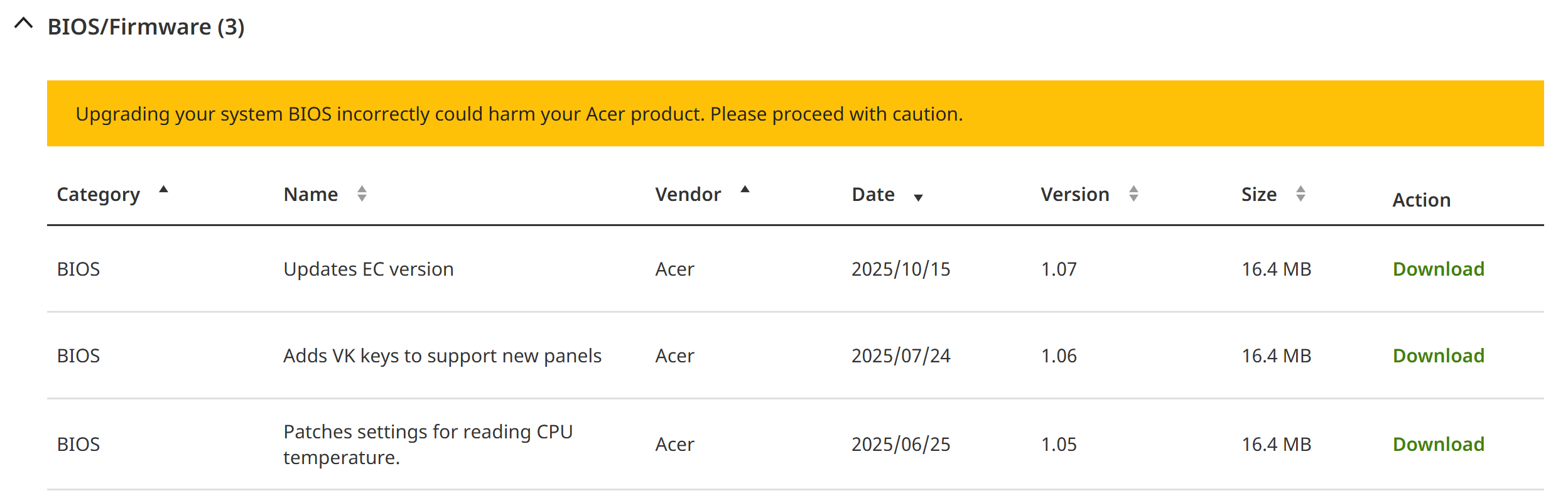Viewport: 1568px width, 498px height.
Task: Click the Category column header
Action: 99,195
